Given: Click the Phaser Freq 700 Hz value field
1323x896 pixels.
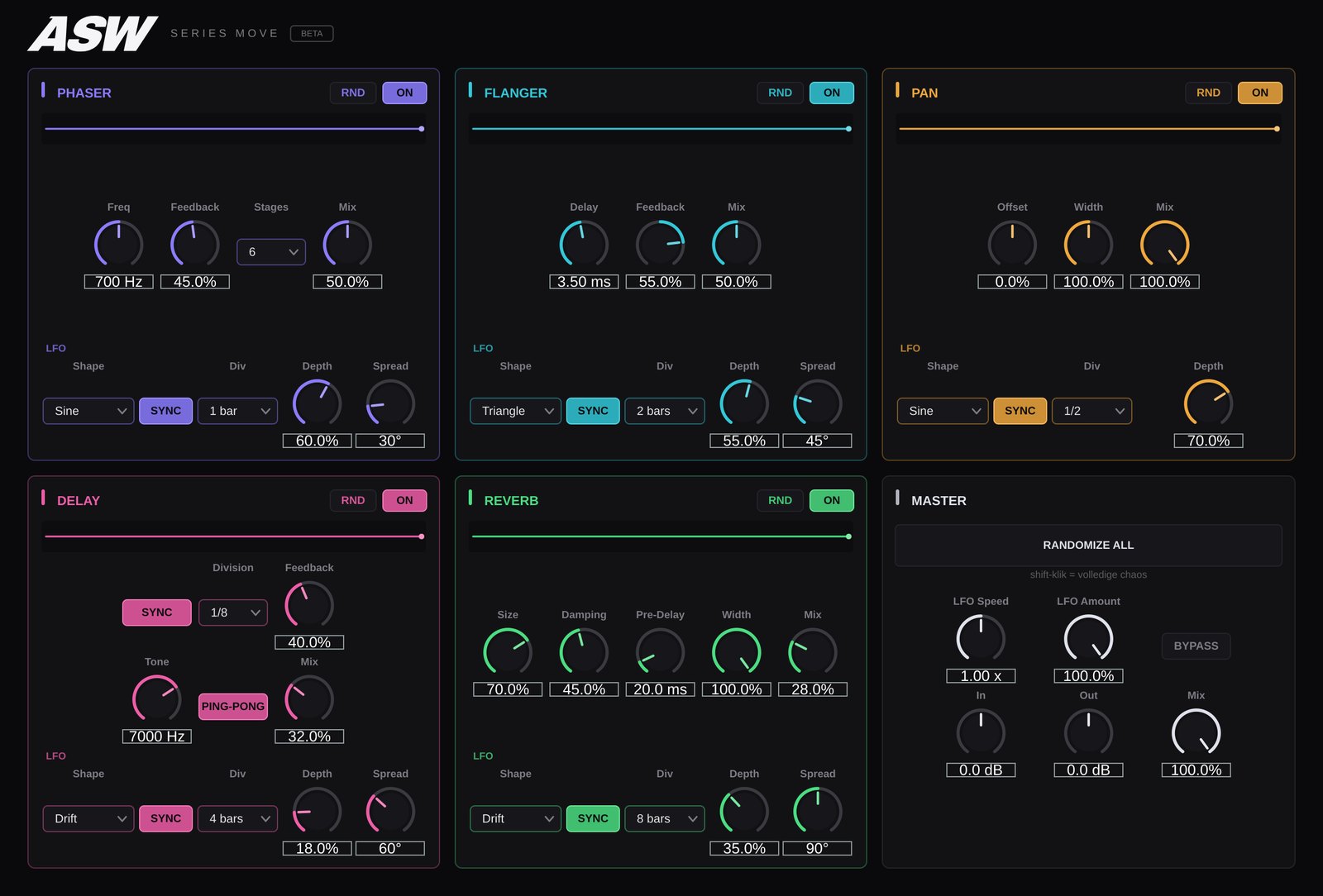Looking at the screenshot, I should tap(118, 282).
